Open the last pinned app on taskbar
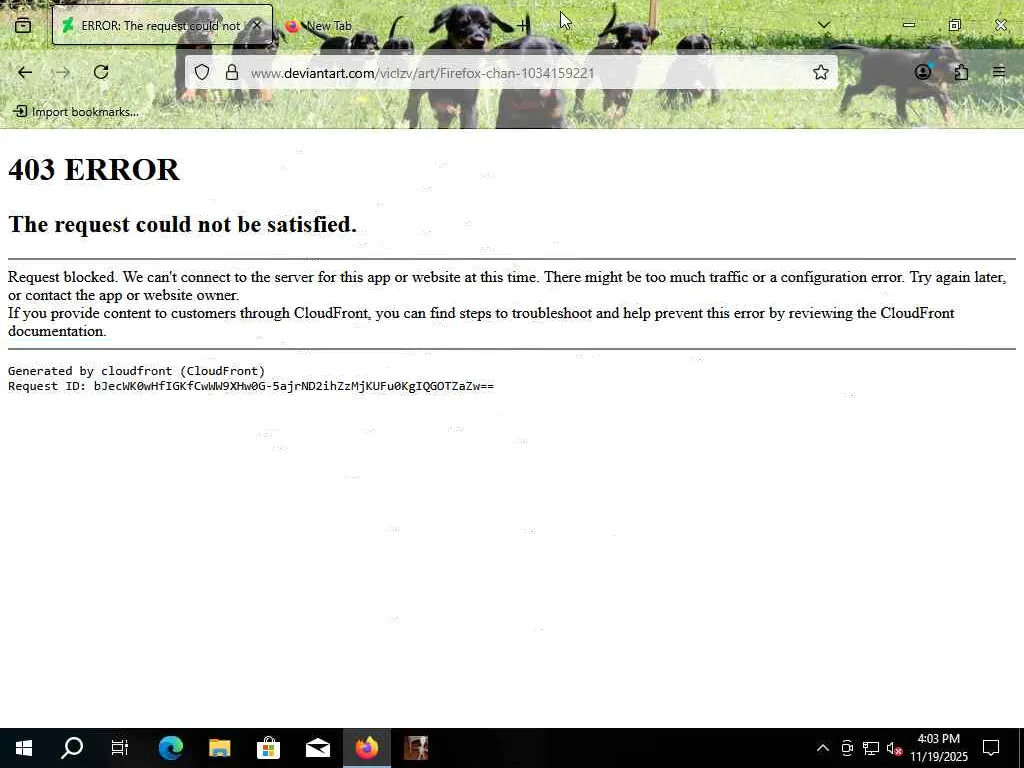The width and height of the screenshot is (1024, 768). (x=415, y=748)
